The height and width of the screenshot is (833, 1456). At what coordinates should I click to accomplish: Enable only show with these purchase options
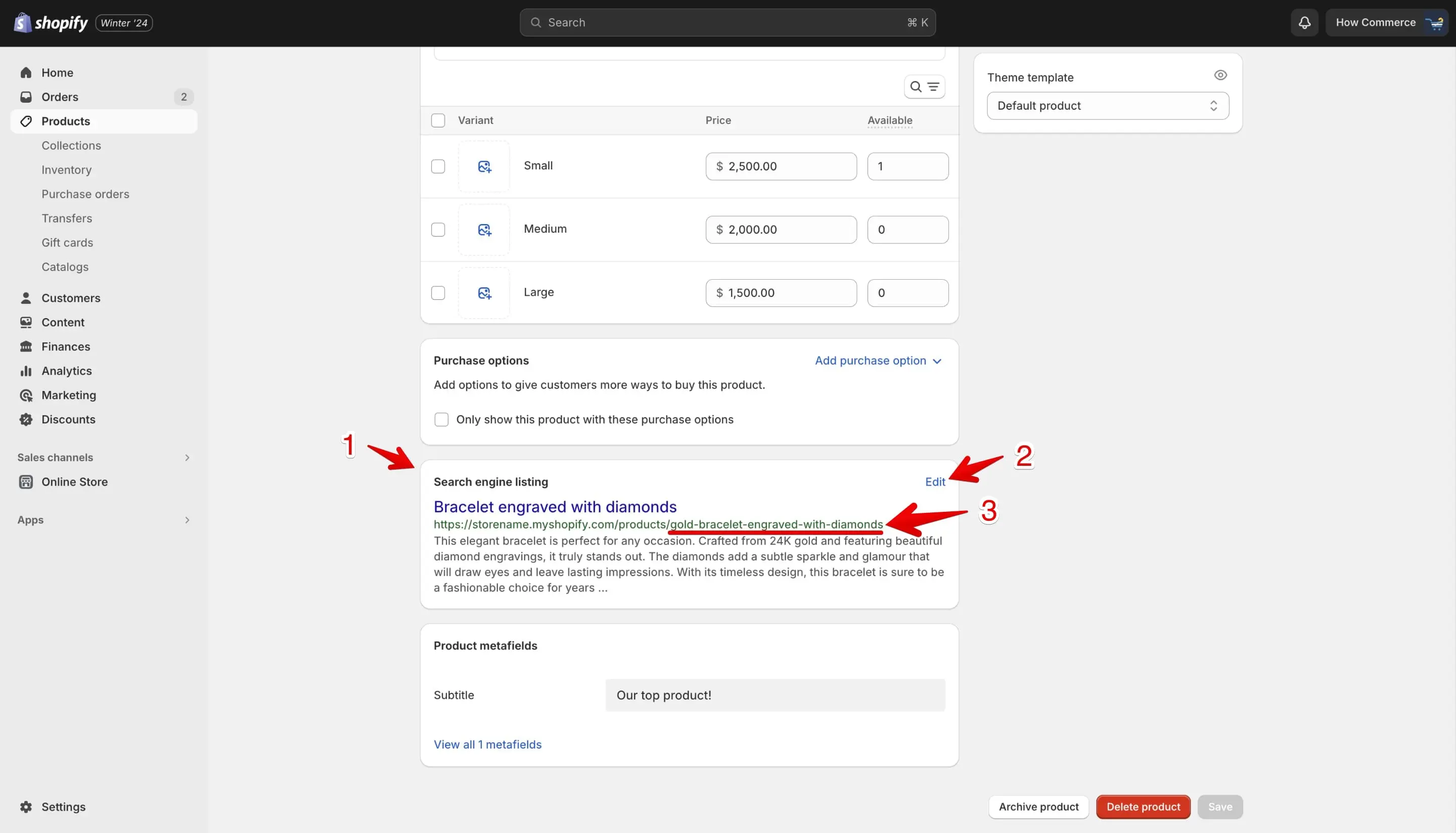(441, 419)
